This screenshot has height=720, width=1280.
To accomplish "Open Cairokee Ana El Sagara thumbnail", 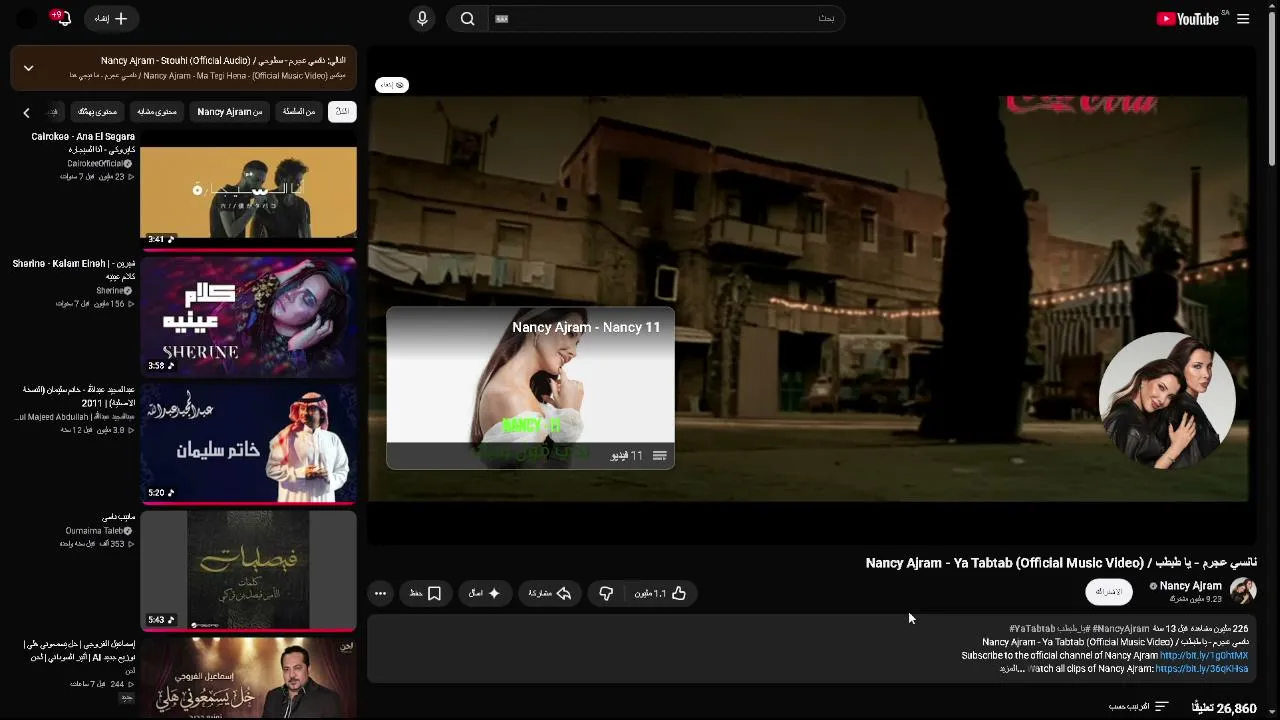I will point(248,191).
